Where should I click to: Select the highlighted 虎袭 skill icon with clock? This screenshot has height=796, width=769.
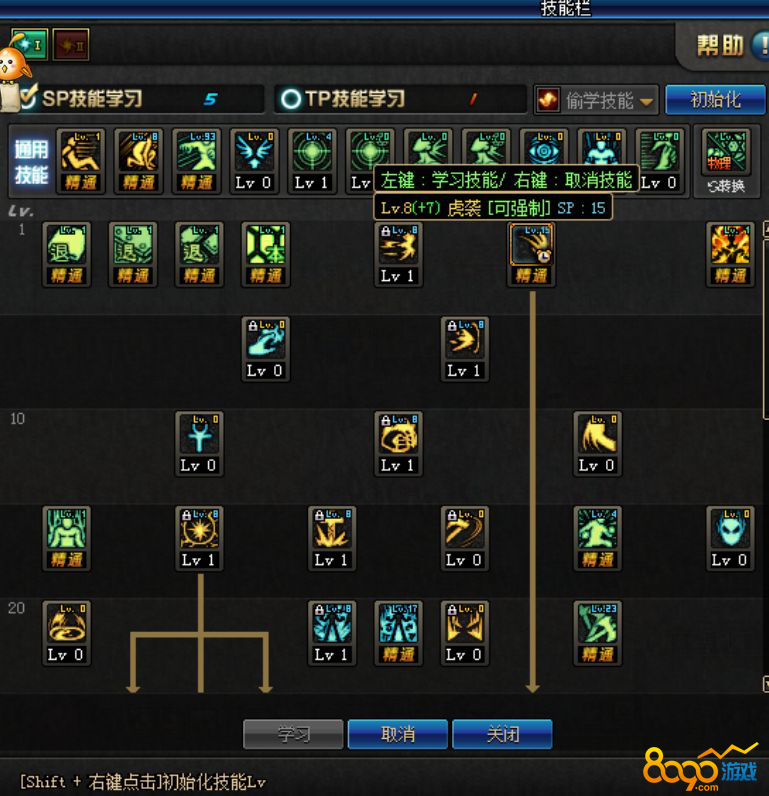point(531,245)
